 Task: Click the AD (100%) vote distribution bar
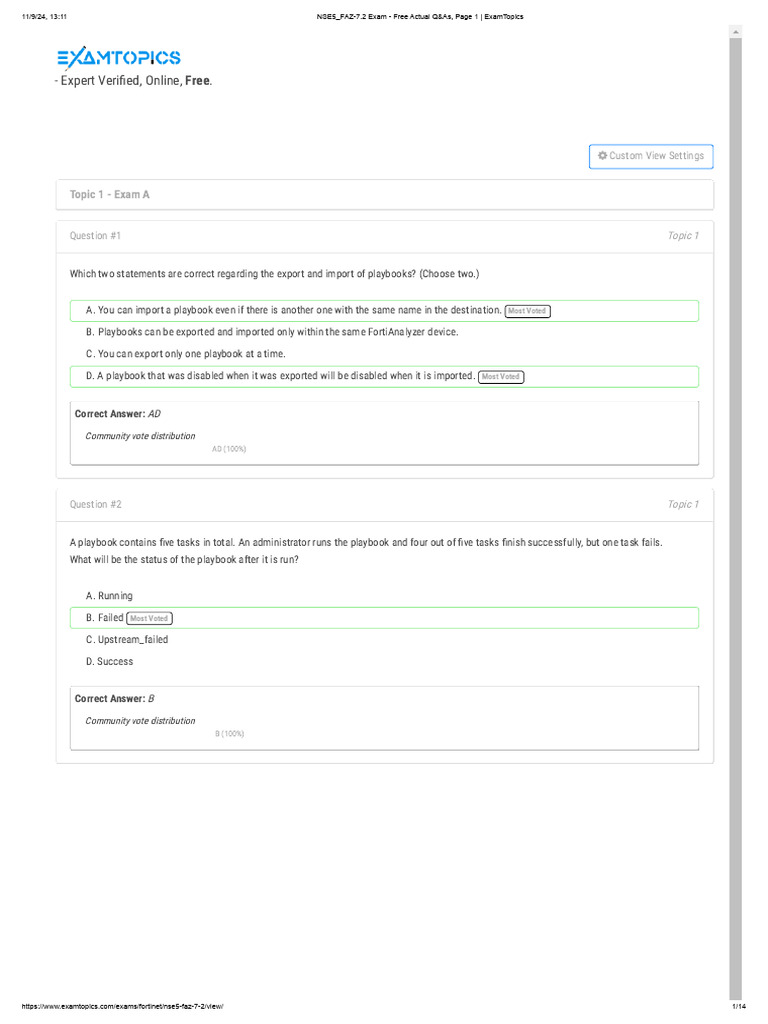(x=229, y=449)
